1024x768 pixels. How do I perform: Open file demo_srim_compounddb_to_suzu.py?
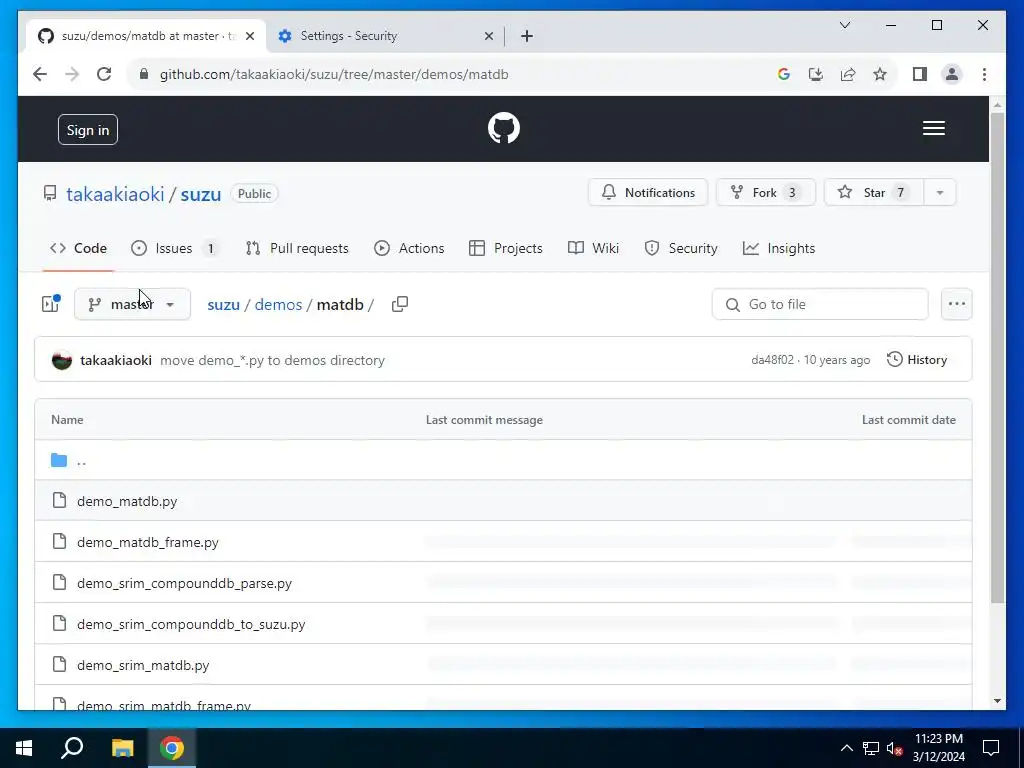click(191, 624)
